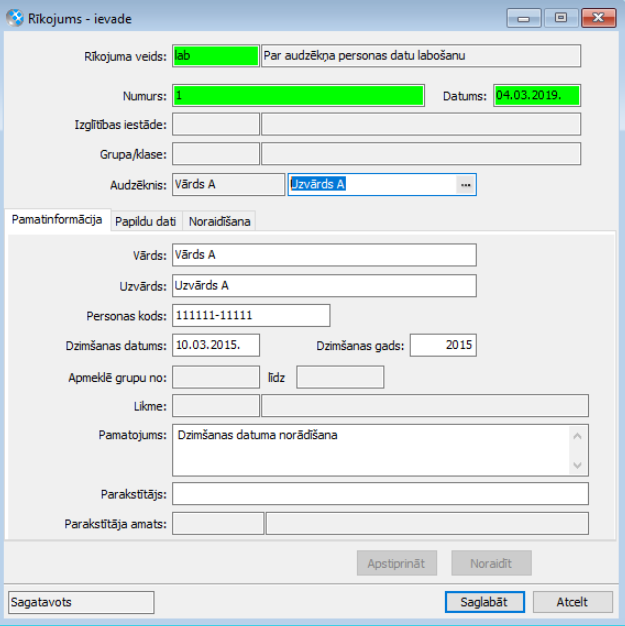Click Pamatojums scrollbar up arrow
This screenshot has height=626, width=625.
577,436
